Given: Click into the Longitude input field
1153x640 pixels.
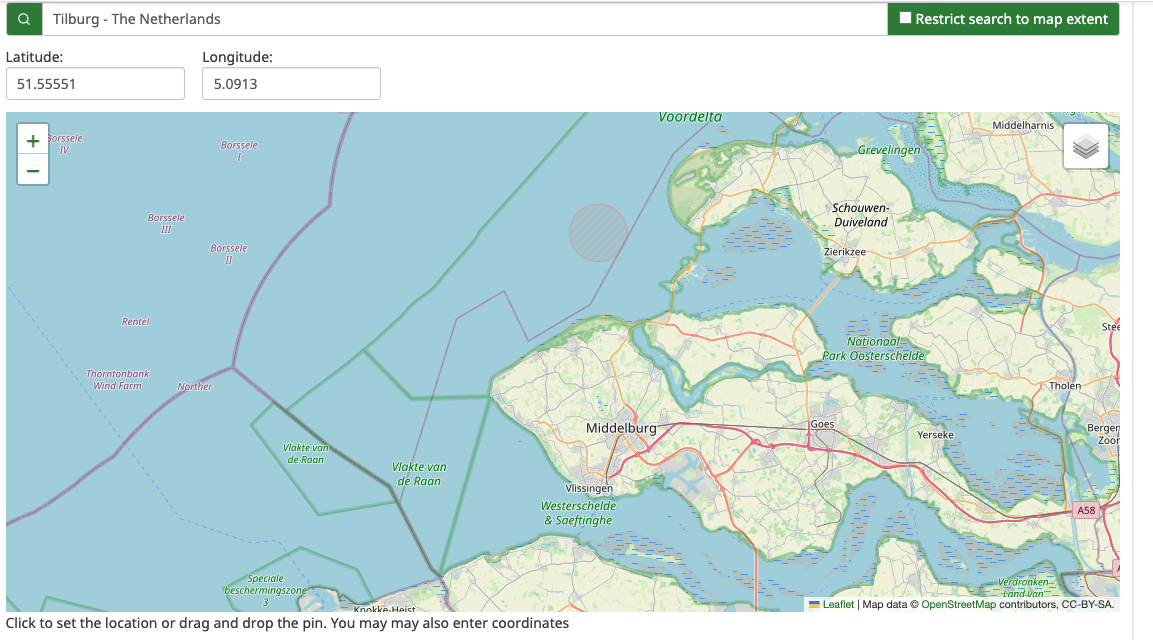Looking at the screenshot, I should pos(291,84).
